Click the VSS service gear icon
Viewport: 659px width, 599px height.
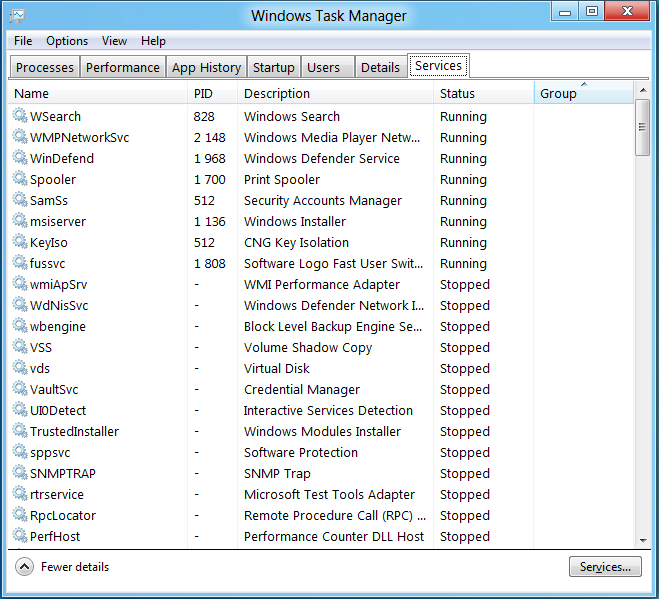pyautogui.click(x=20, y=346)
